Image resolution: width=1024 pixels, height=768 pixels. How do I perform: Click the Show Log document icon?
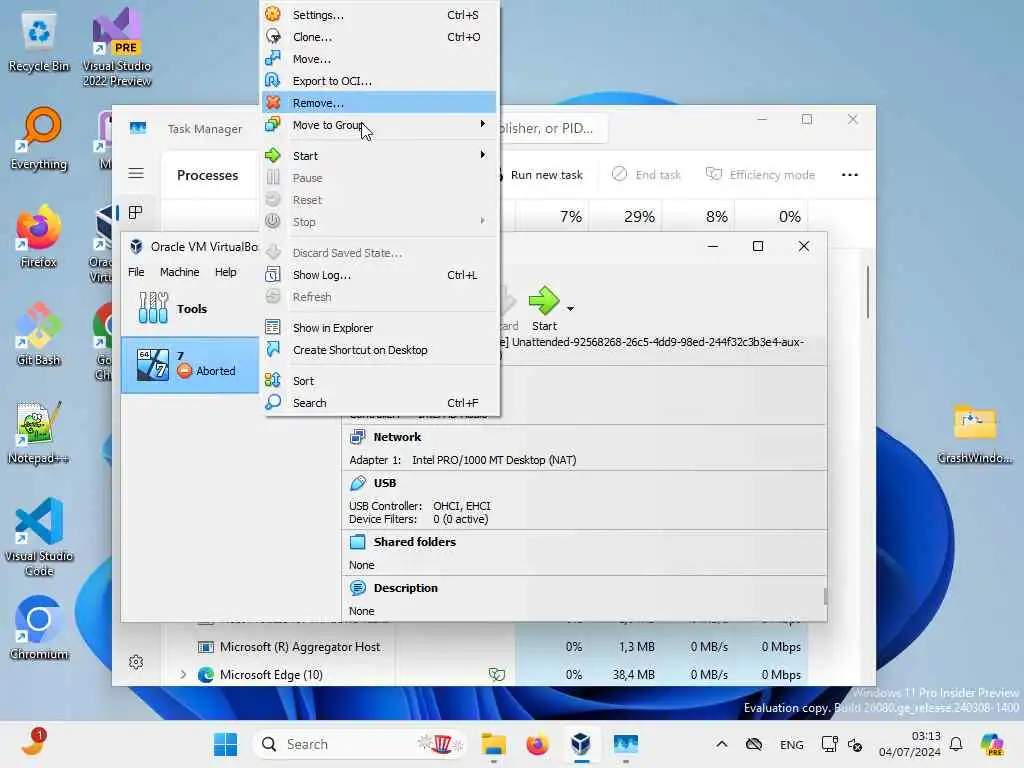(x=273, y=274)
